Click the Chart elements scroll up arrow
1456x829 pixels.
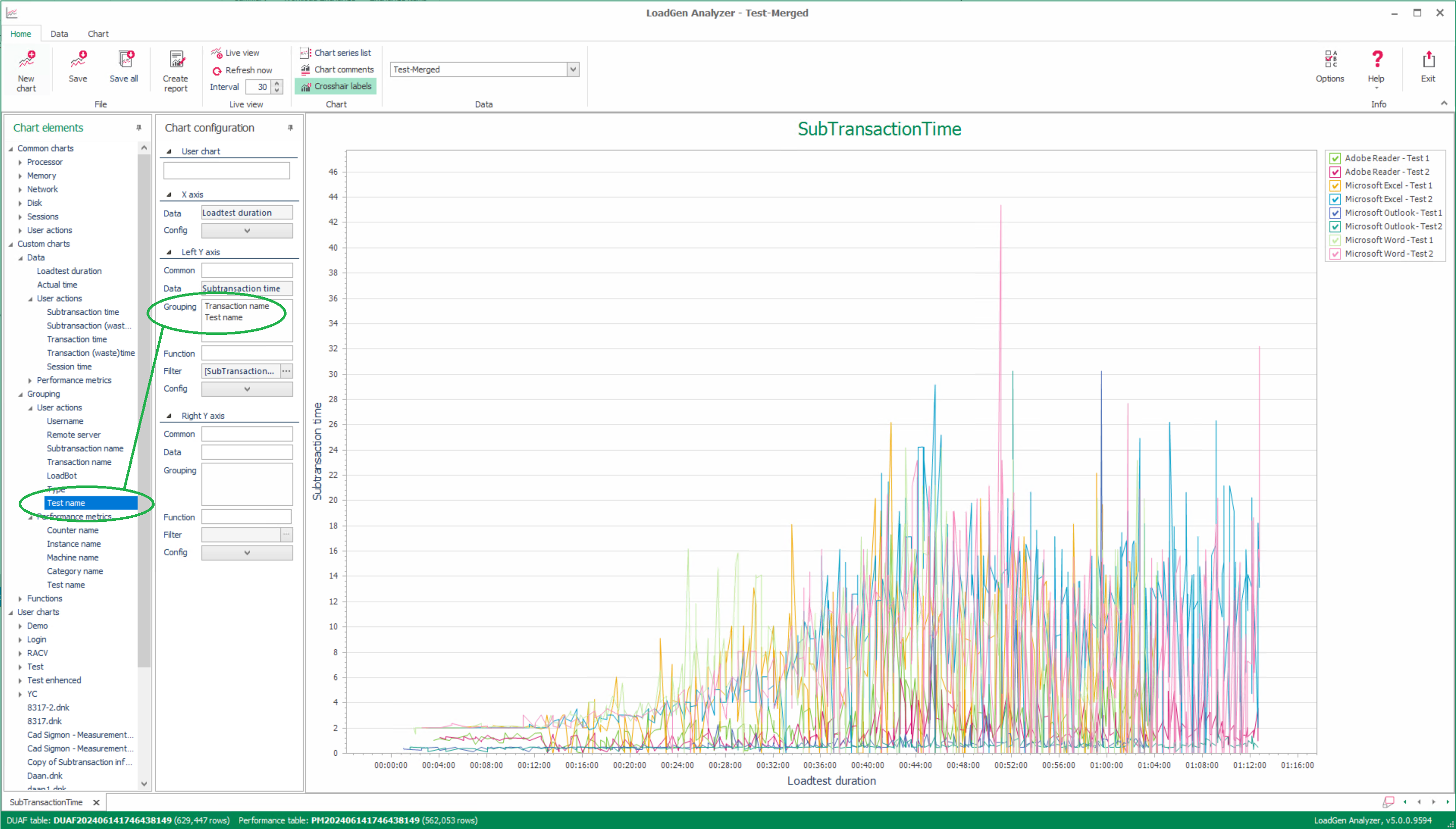coord(144,148)
